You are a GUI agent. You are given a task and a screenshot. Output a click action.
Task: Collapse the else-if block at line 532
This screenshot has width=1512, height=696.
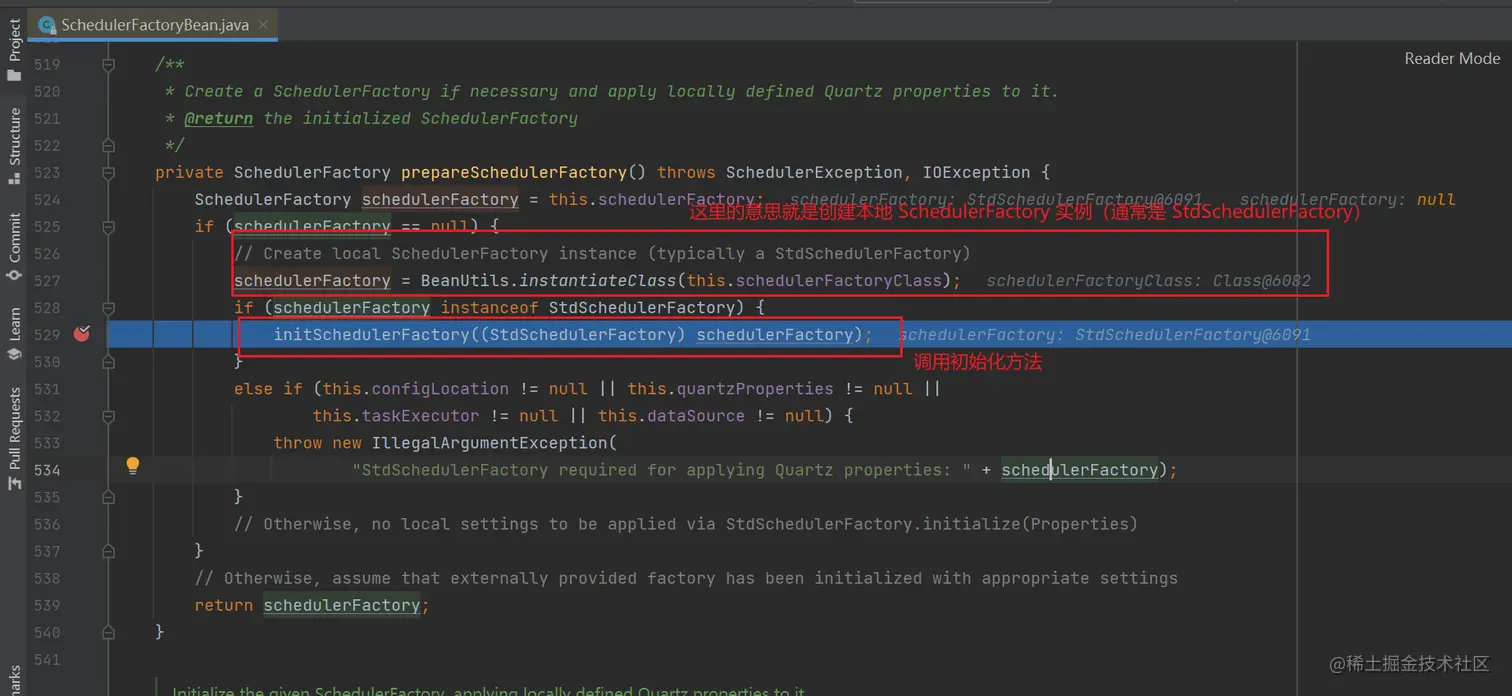click(x=108, y=415)
